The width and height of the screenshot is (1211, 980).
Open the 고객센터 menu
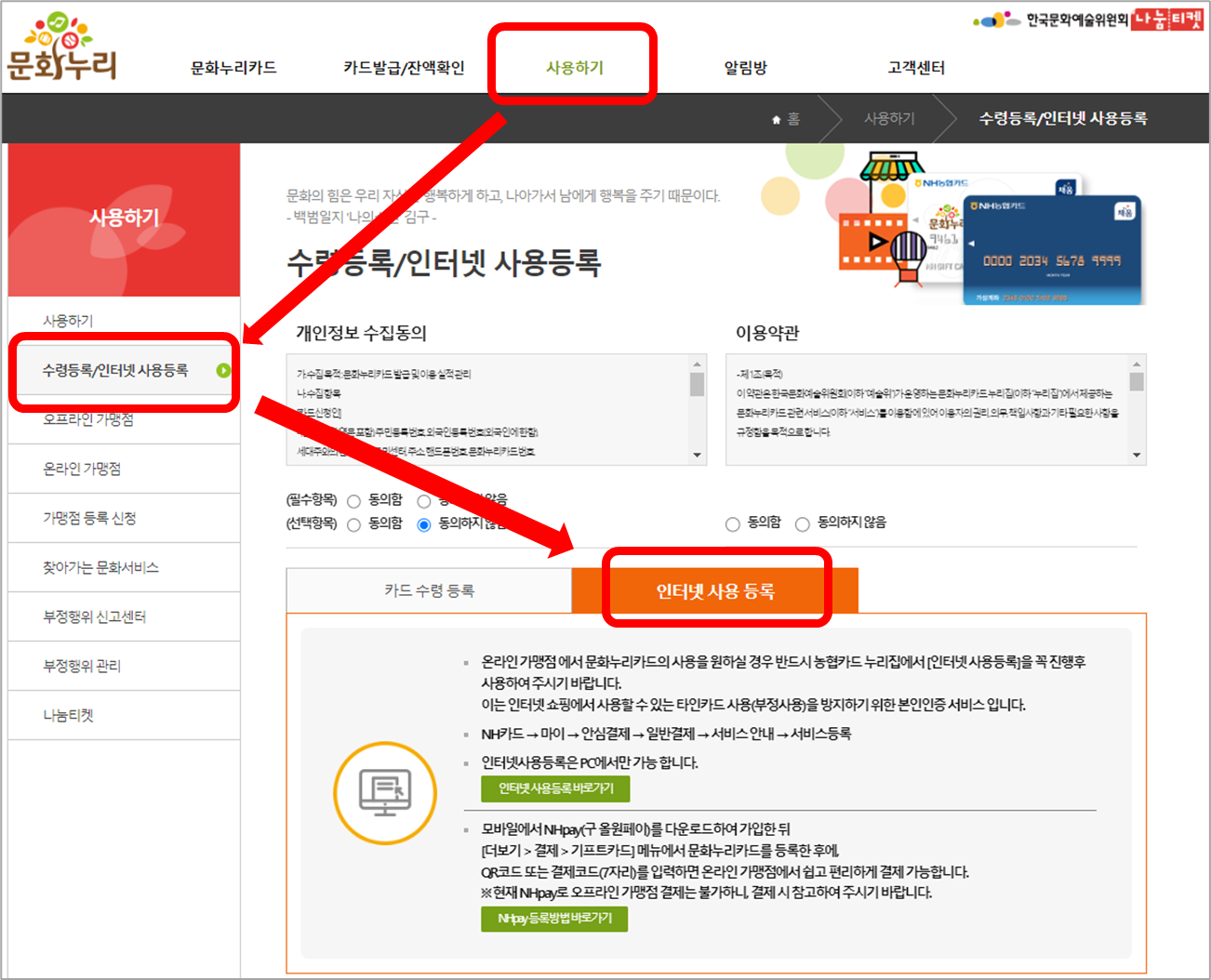(916, 68)
